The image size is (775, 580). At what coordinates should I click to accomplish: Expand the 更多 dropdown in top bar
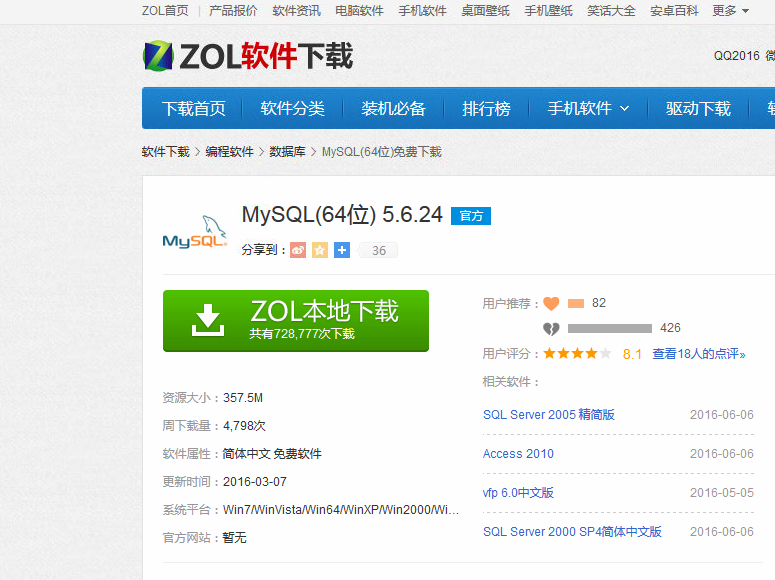click(731, 11)
